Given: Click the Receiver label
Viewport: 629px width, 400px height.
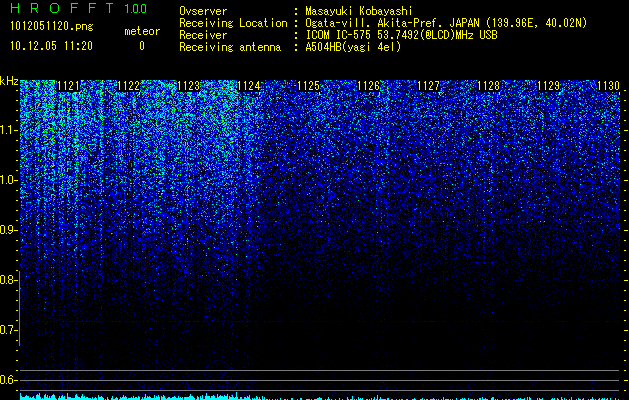Looking at the screenshot, I should tap(203, 35).
